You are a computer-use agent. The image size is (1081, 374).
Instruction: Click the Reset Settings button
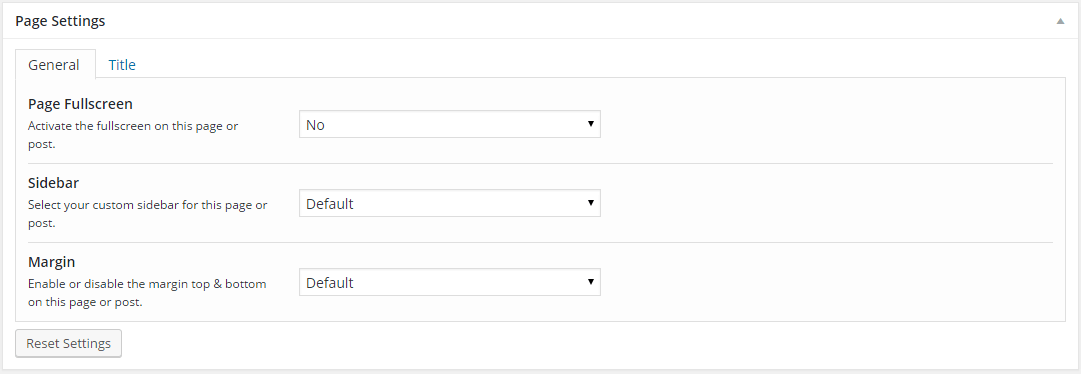coord(68,344)
